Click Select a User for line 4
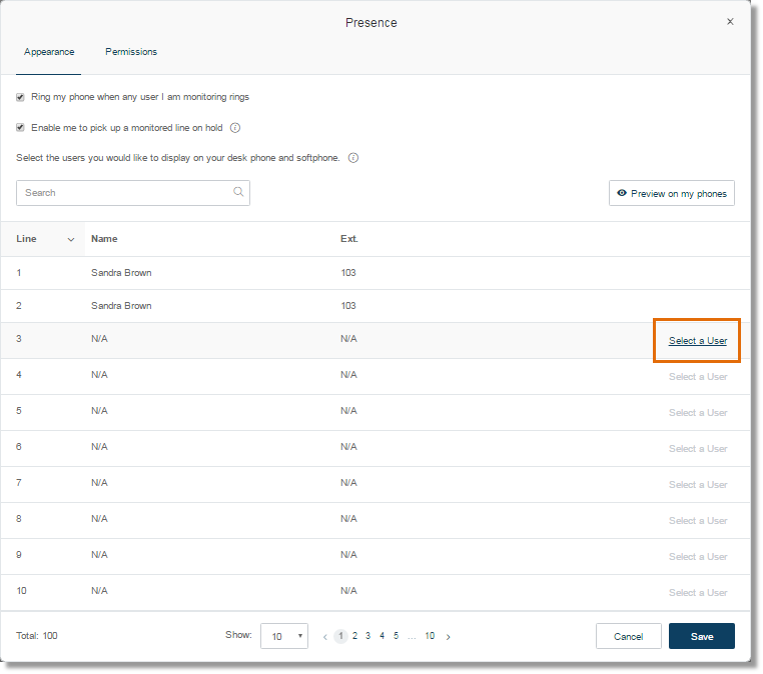The width and height of the screenshot is (763, 674). click(x=698, y=377)
